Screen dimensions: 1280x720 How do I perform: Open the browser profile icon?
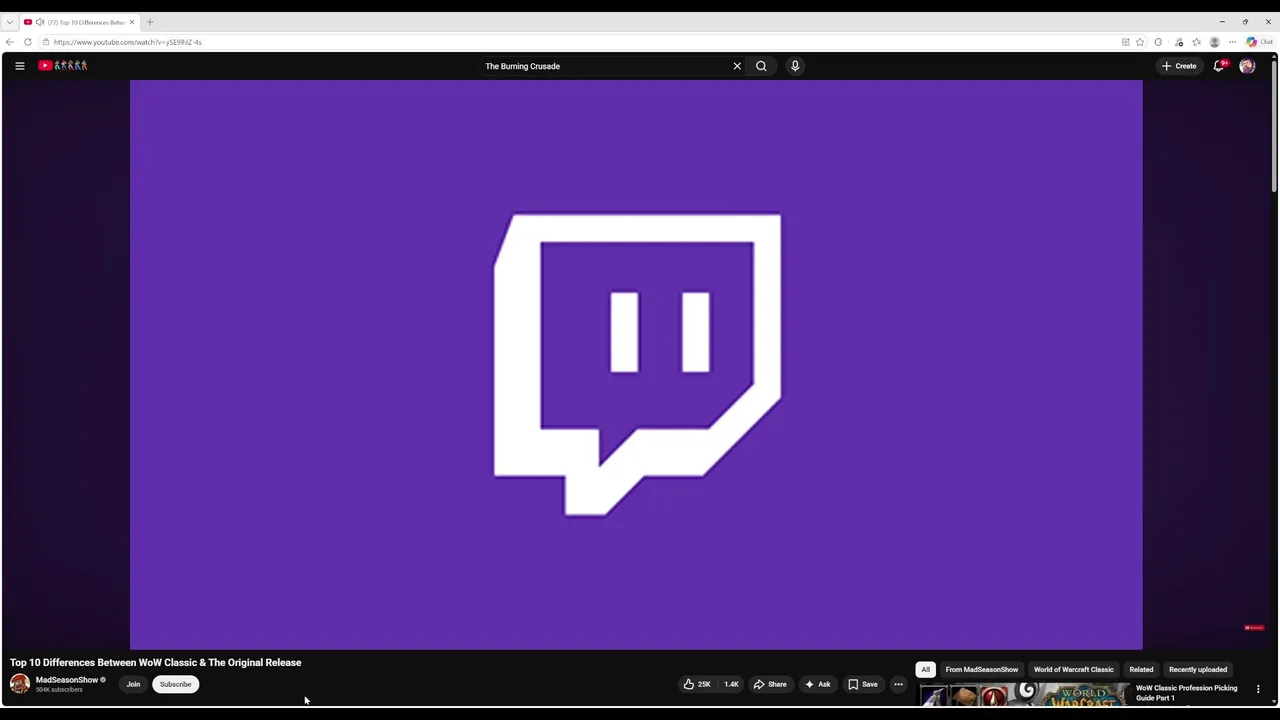tap(1215, 42)
